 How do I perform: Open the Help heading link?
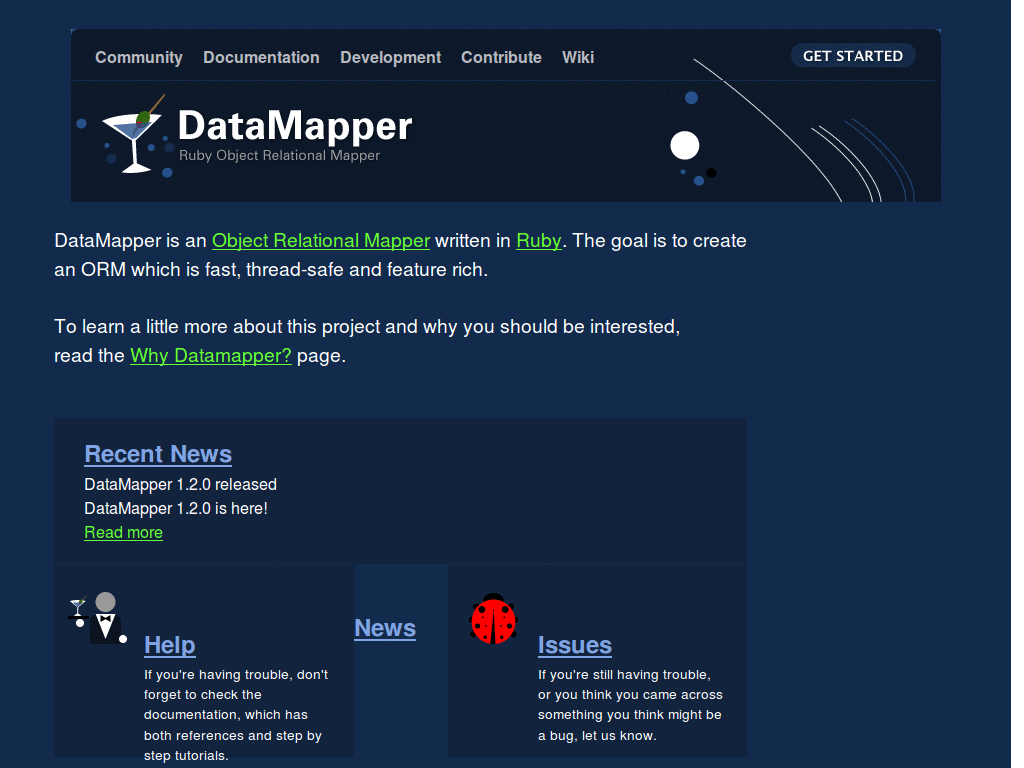coord(170,645)
